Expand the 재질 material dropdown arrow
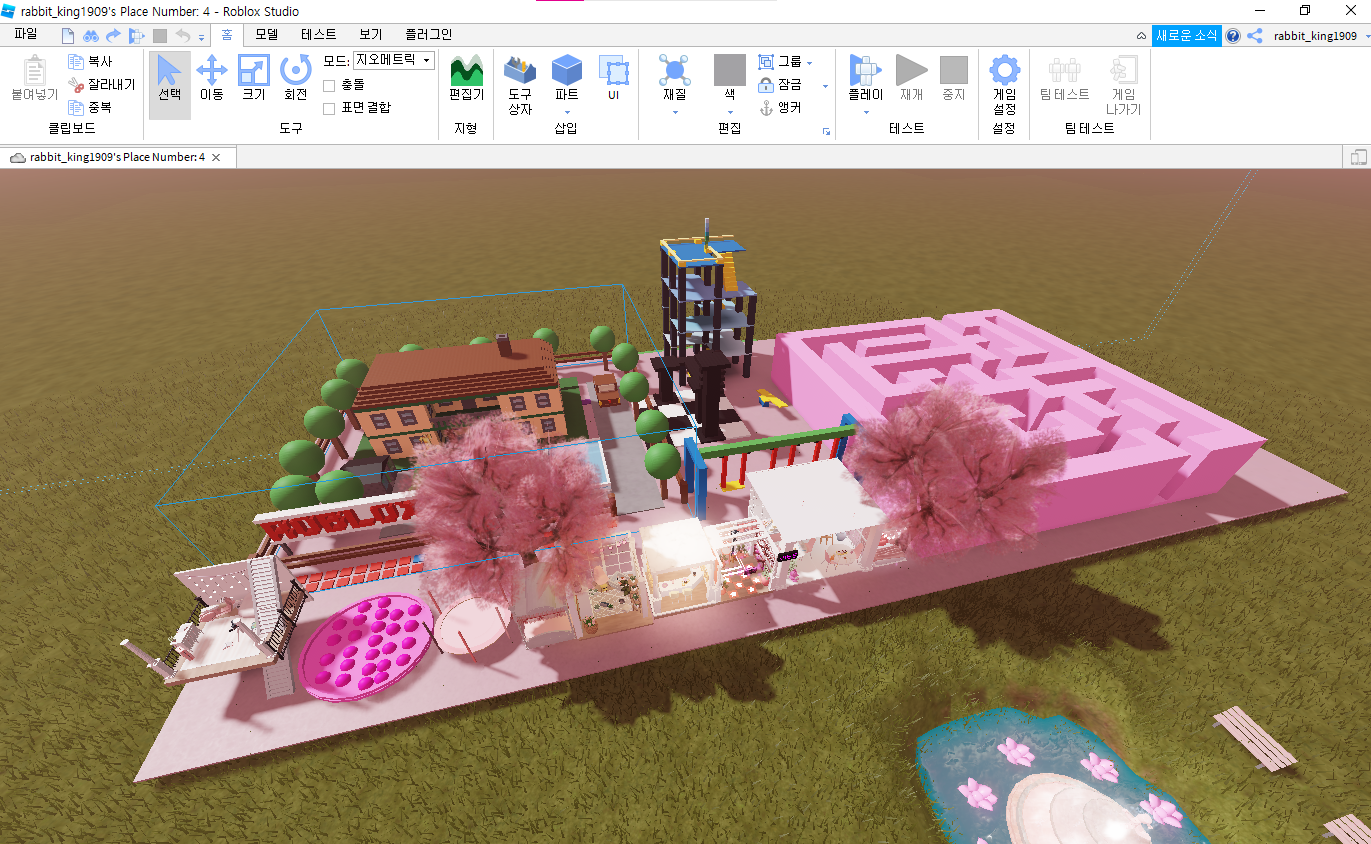The image size is (1371, 844). click(674, 112)
